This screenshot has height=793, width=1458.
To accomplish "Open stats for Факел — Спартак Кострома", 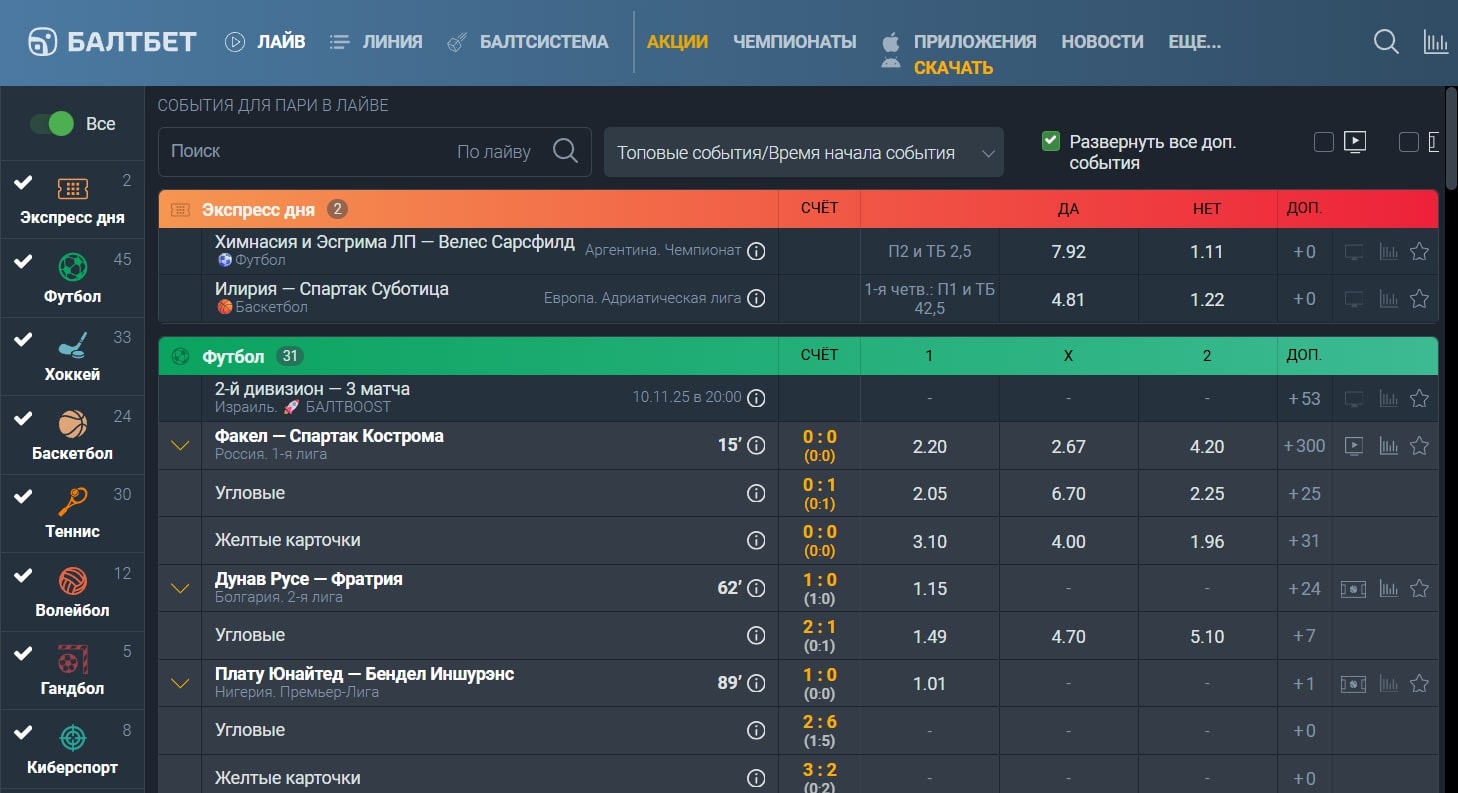I will (x=1388, y=446).
